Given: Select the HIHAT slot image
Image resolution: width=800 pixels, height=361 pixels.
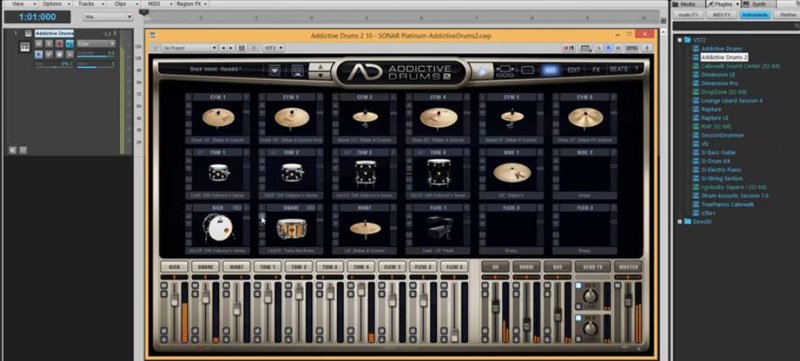Looking at the screenshot, I should click(x=365, y=228).
